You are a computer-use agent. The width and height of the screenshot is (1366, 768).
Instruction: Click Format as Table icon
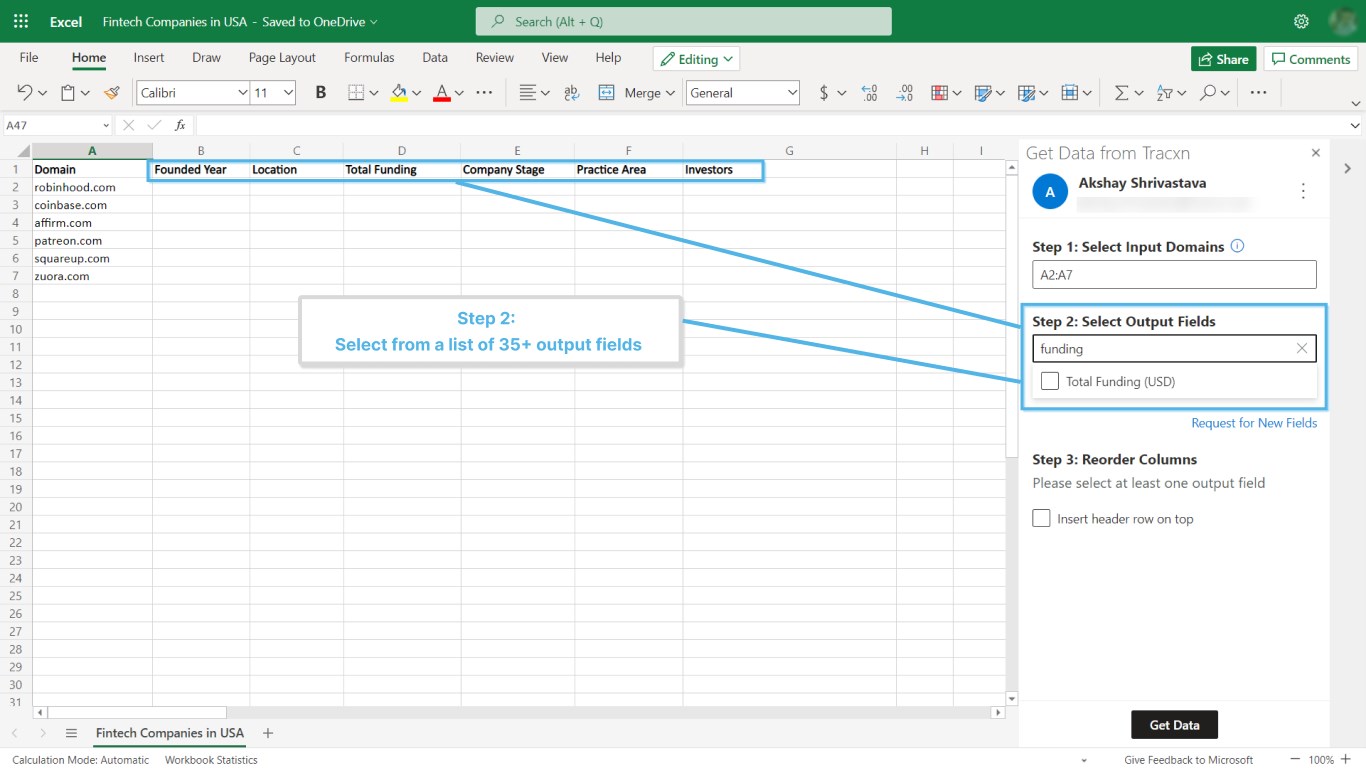point(983,93)
